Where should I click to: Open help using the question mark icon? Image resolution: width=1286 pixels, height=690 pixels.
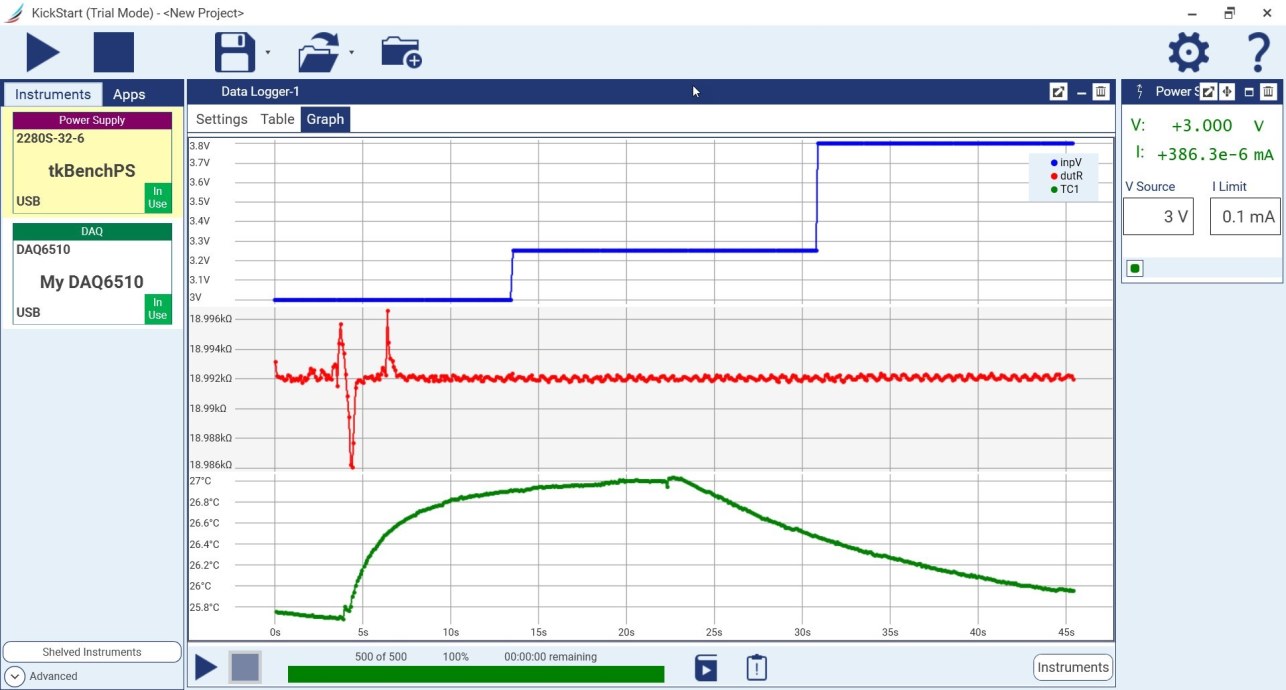[1257, 52]
